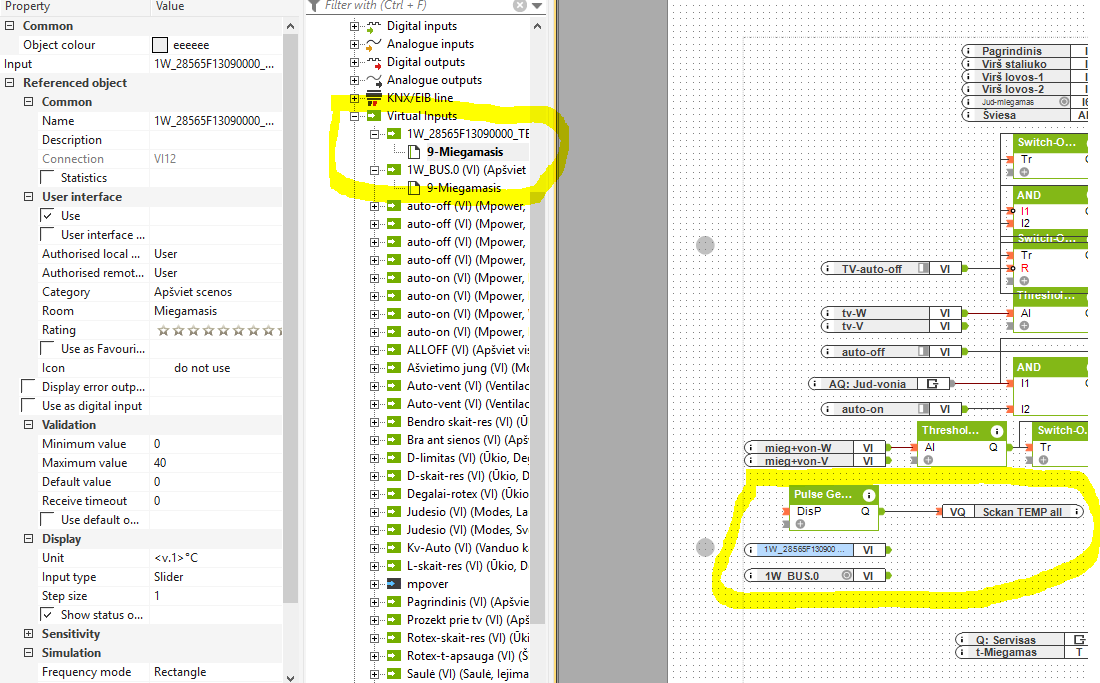This screenshot has height=683, width=1100.
Task: Select Degalai-rotex (VI) in the tree
Action: 468,494
